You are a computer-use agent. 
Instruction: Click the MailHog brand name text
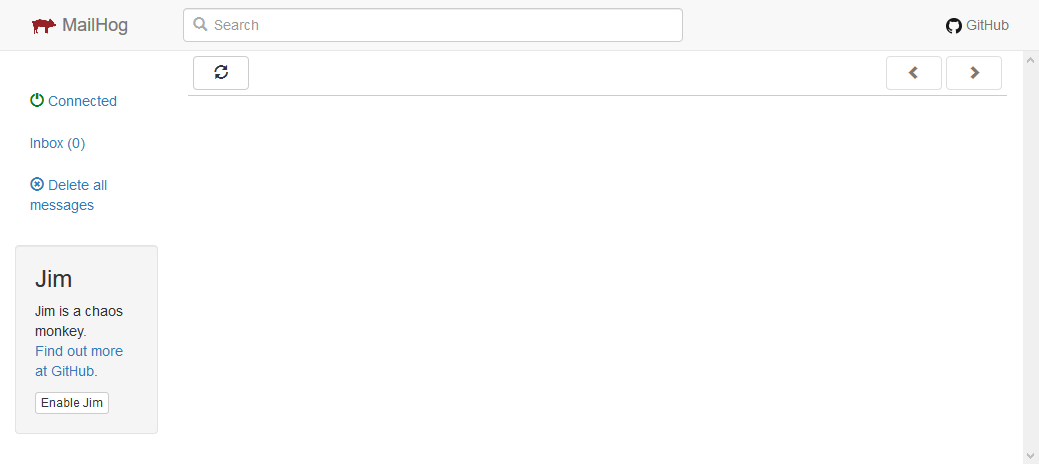[95, 25]
